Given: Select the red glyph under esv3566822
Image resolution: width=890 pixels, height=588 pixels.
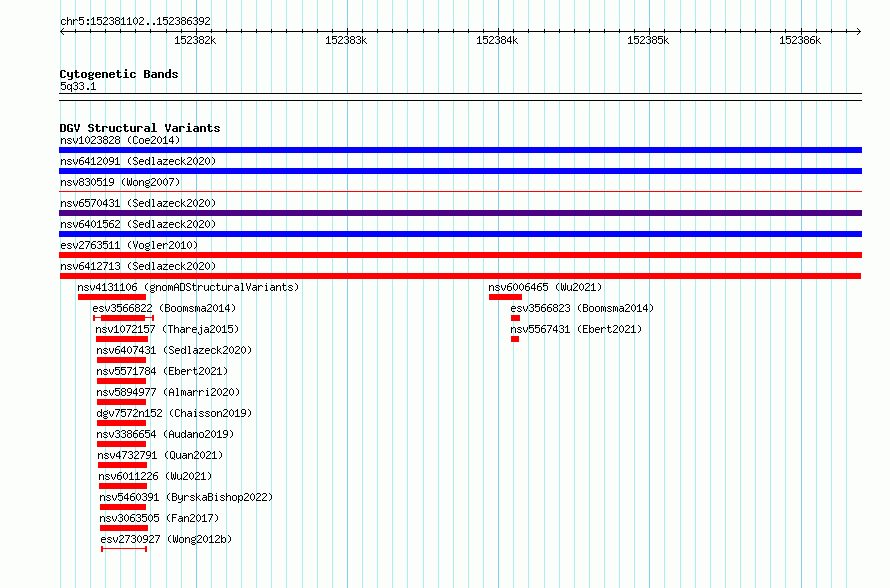Looking at the screenshot, I should tap(124, 318).
